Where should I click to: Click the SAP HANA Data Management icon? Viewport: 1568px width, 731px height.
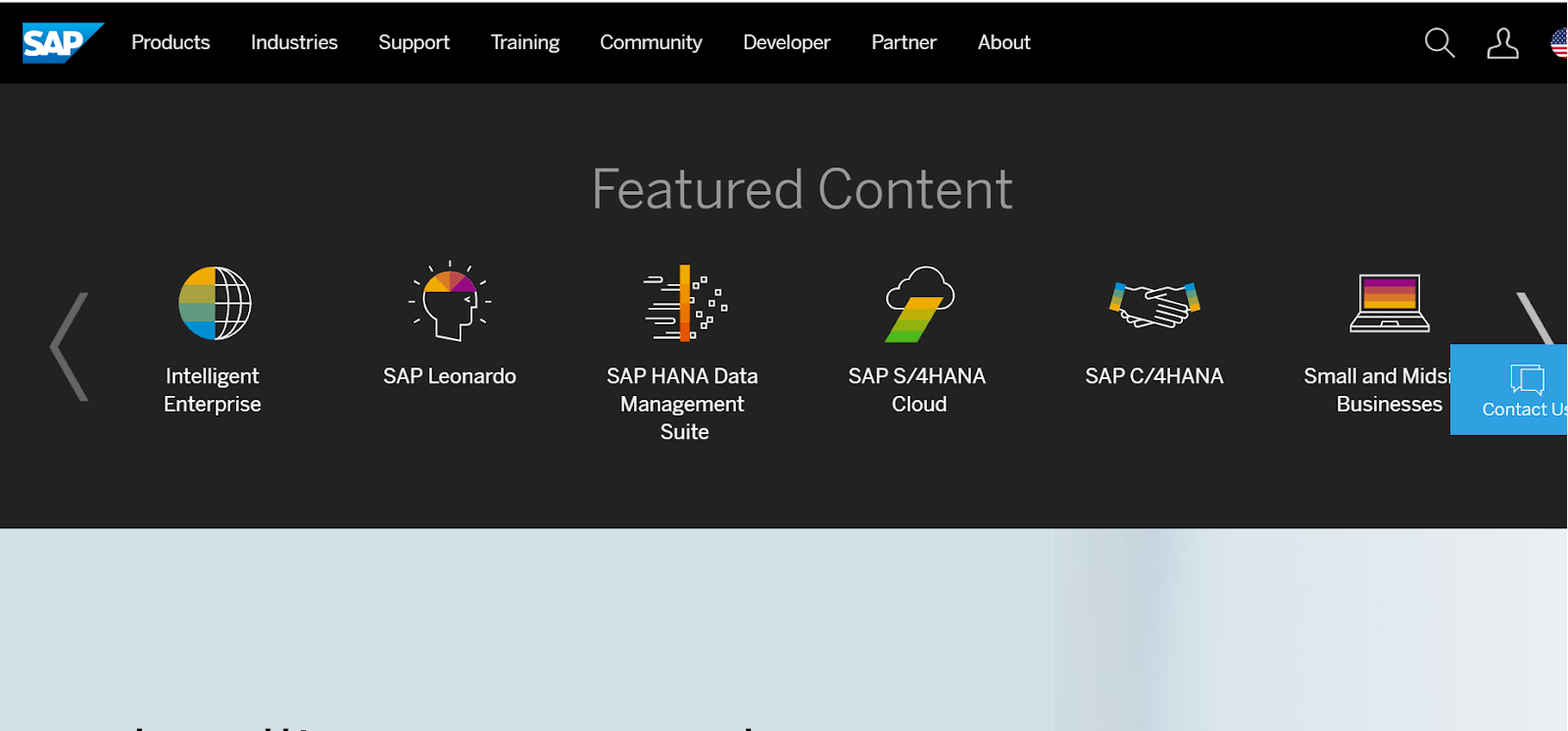684,303
